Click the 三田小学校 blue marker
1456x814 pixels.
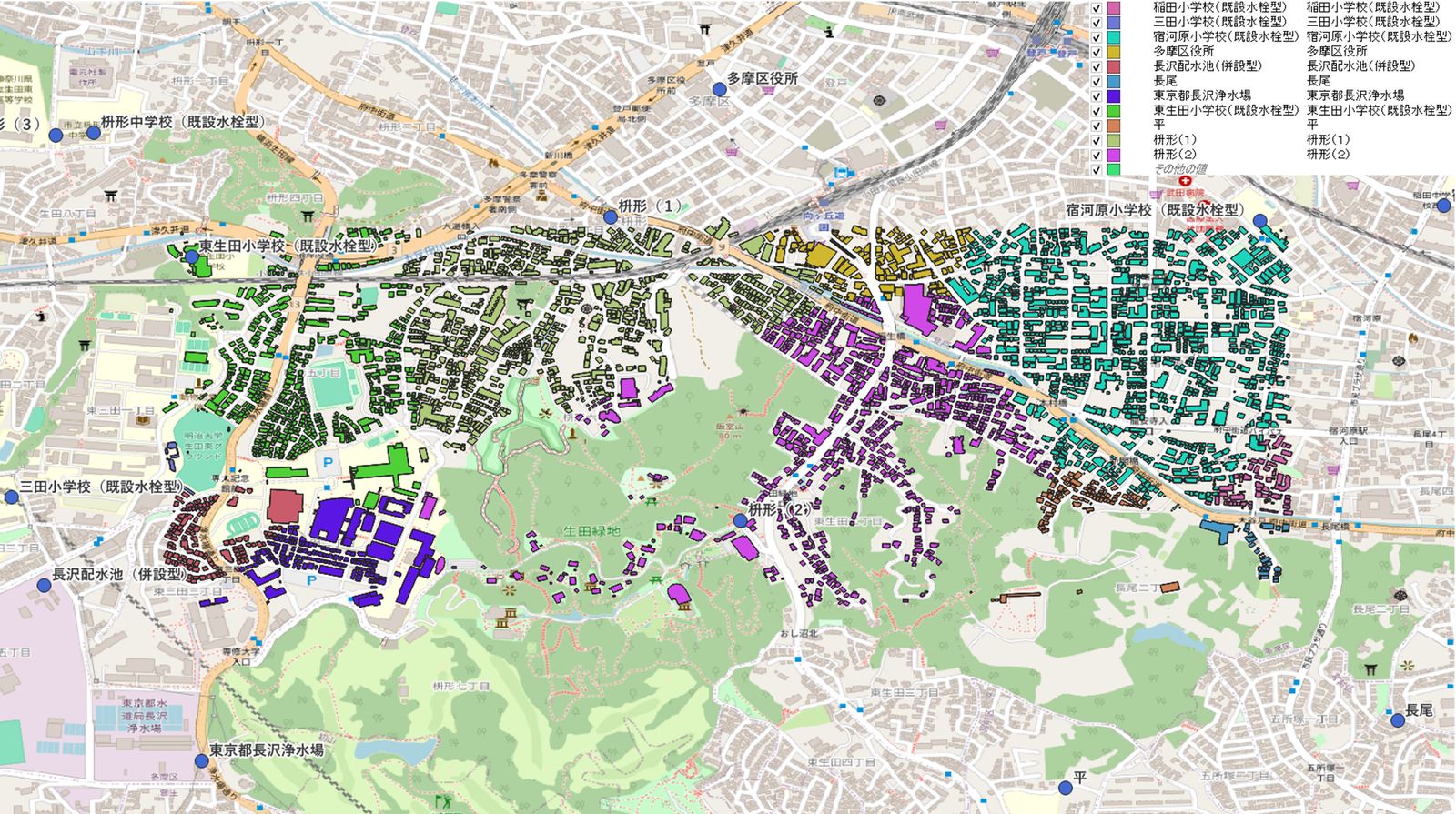(x=11, y=497)
